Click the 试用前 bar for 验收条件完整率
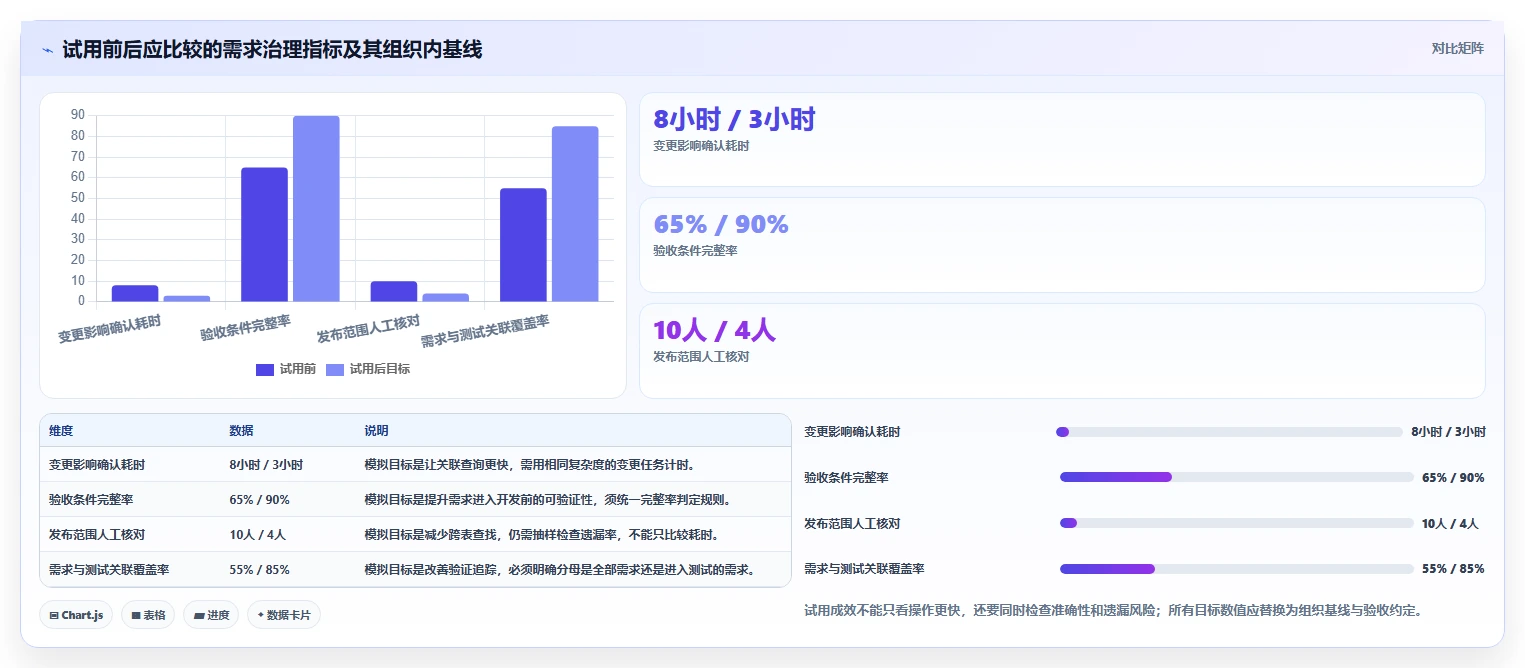The width and height of the screenshot is (1525, 668). [264, 234]
